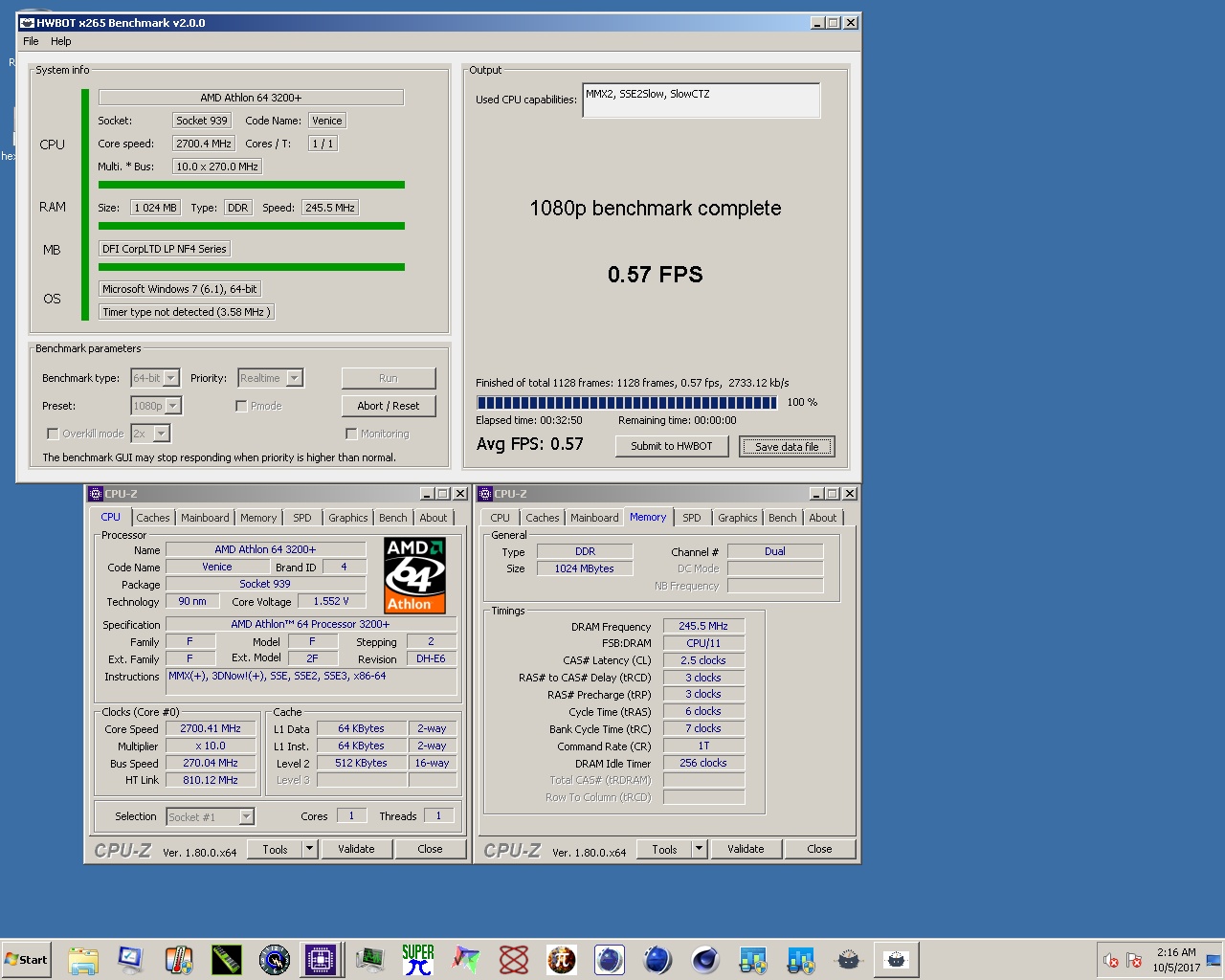The width and height of the screenshot is (1225, 980).
Task: Click the 0.57 FPS result text
Action: pyautogui.click(x=656, y=275)
